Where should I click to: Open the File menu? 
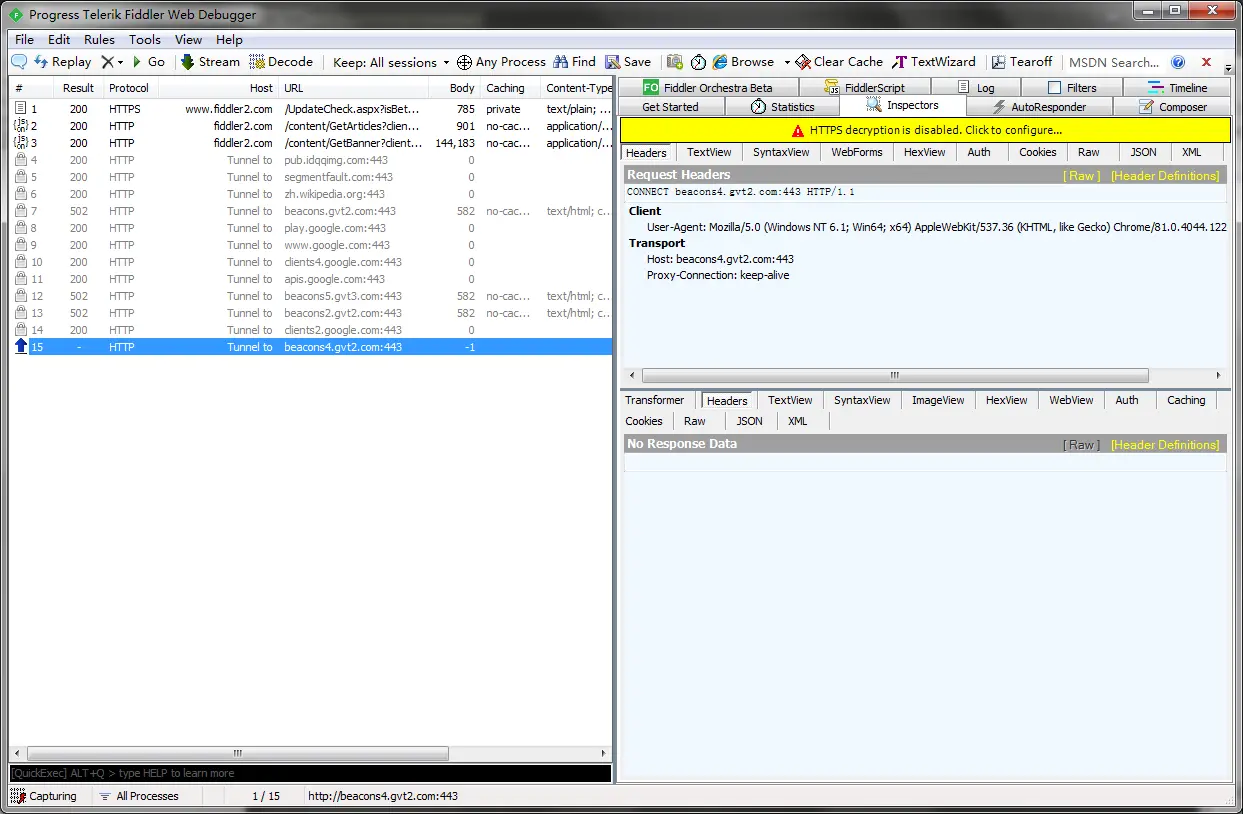[x=24, y=40]
